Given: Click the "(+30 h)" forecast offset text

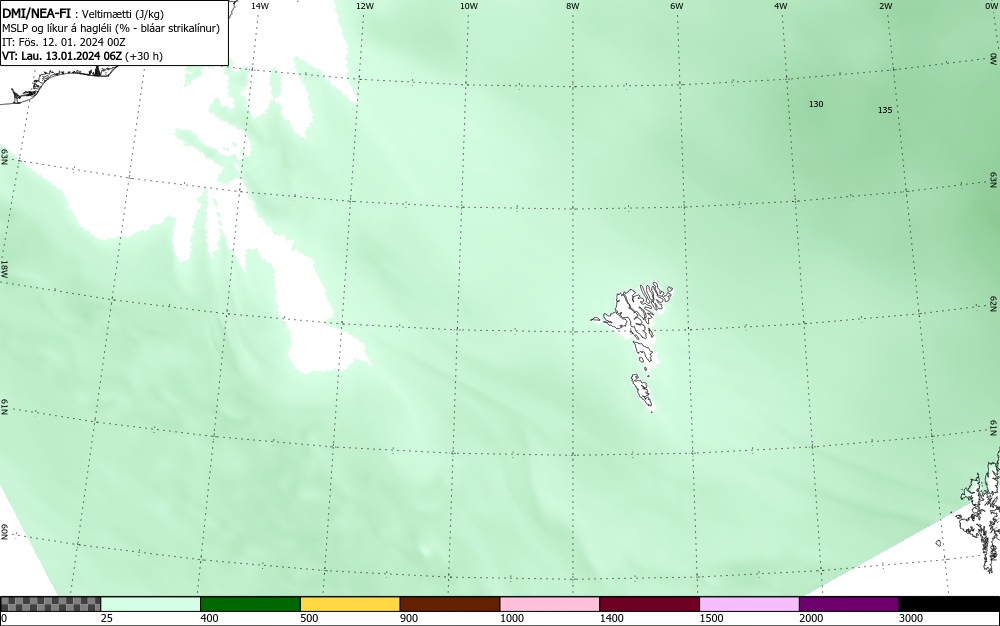Looking at the screenshot, I should coord(144,56).
